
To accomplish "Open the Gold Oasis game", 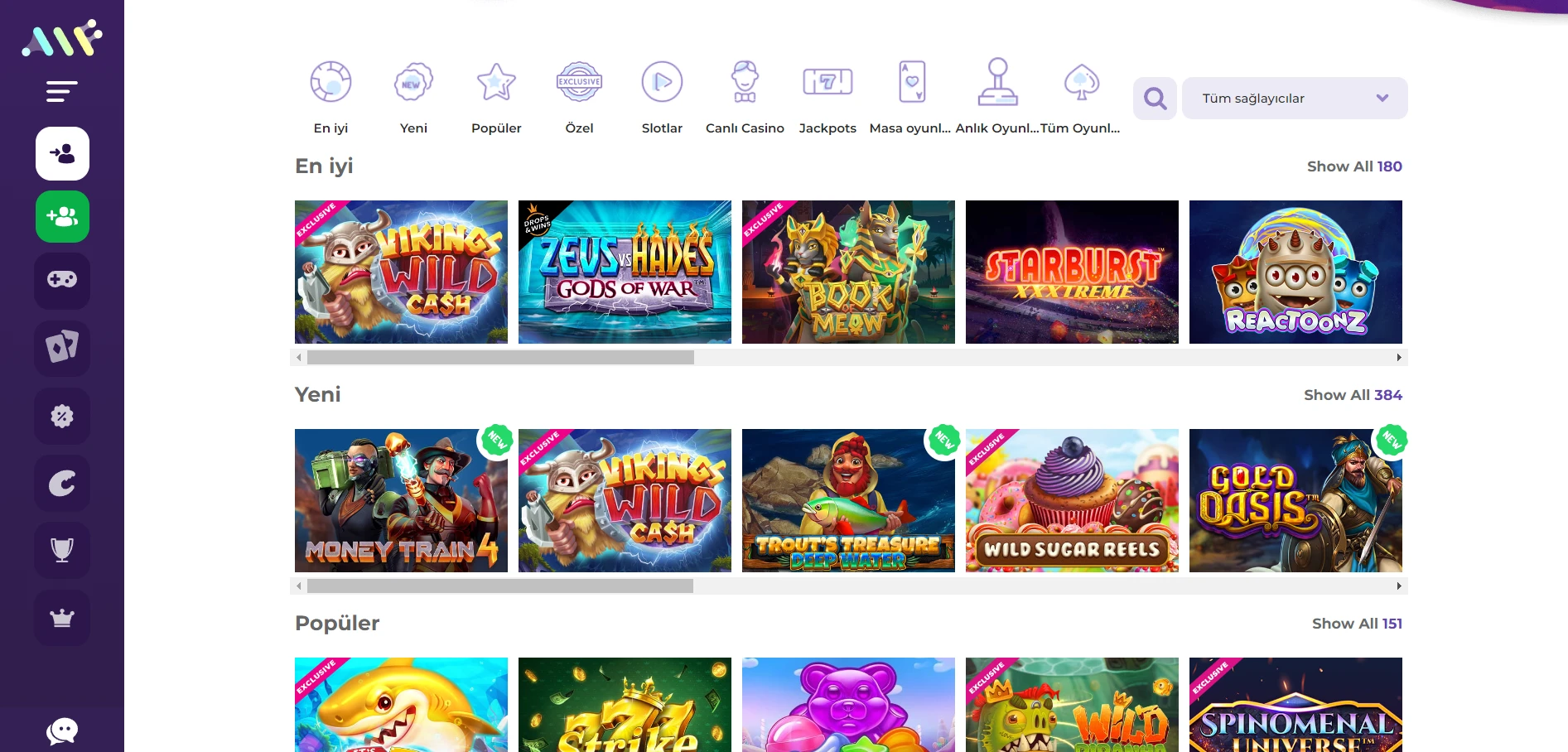I will [x=1295, y=500].
